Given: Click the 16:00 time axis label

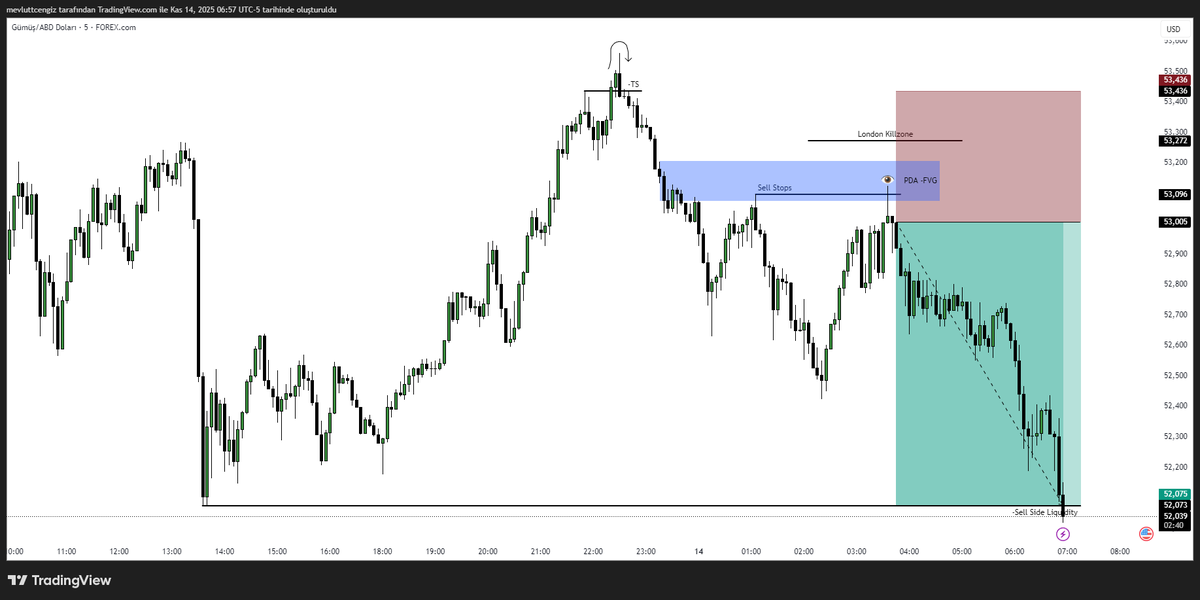Looking at the screenshot, I should coord(330,551).
